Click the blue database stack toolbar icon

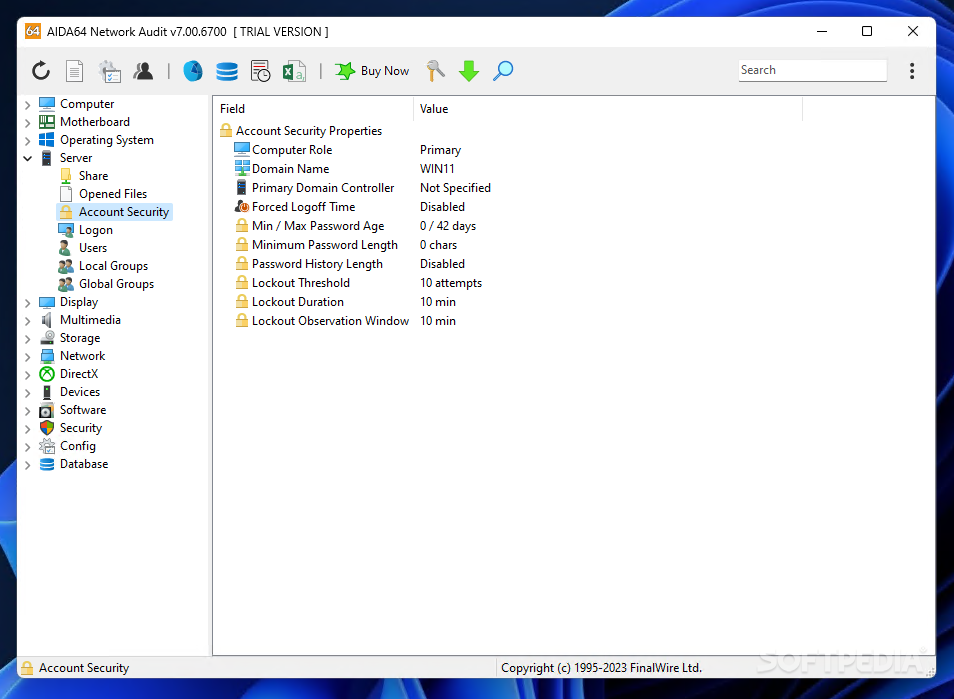pyautogui.click(x=227, y=71)
